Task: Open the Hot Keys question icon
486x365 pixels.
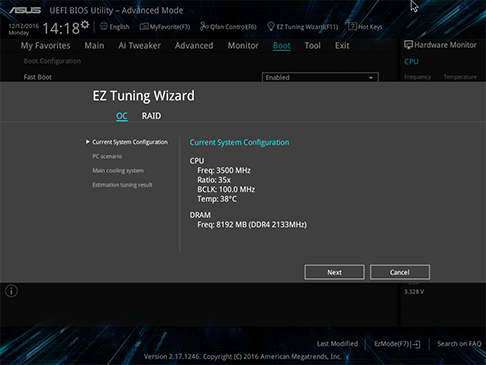Action: [352, 26]
